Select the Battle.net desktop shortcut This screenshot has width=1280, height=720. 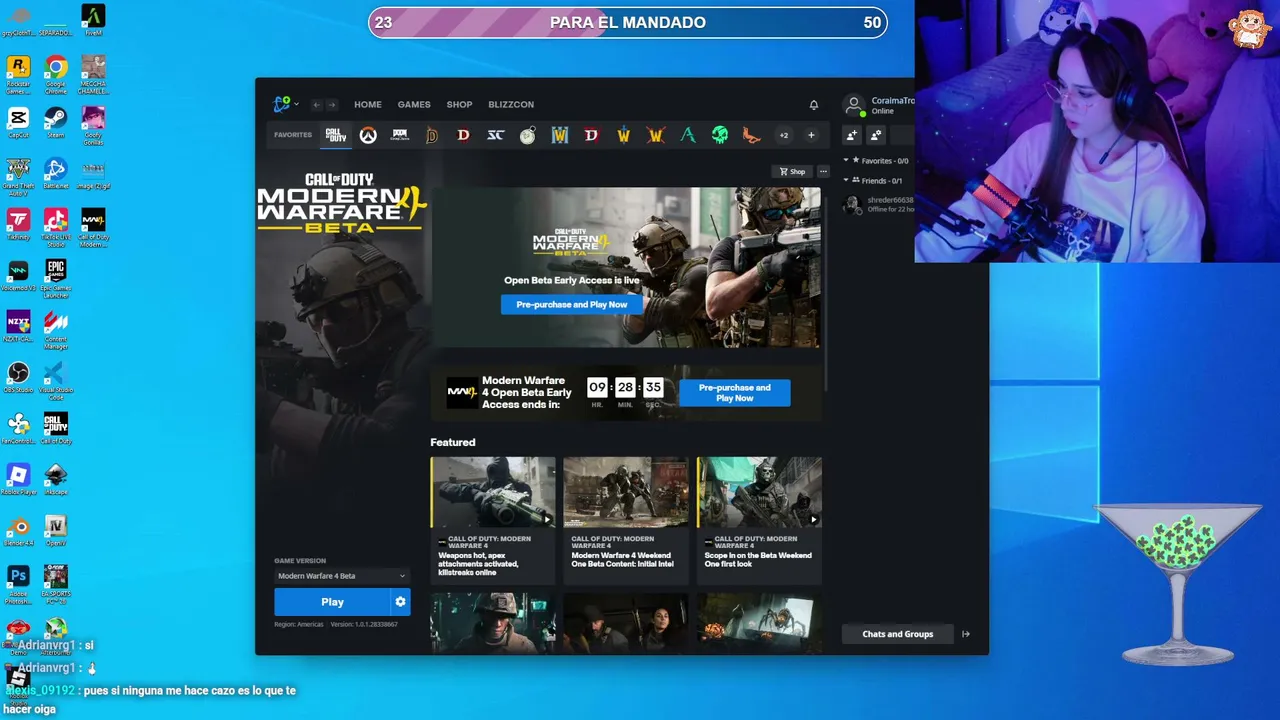tap(56, 175)
